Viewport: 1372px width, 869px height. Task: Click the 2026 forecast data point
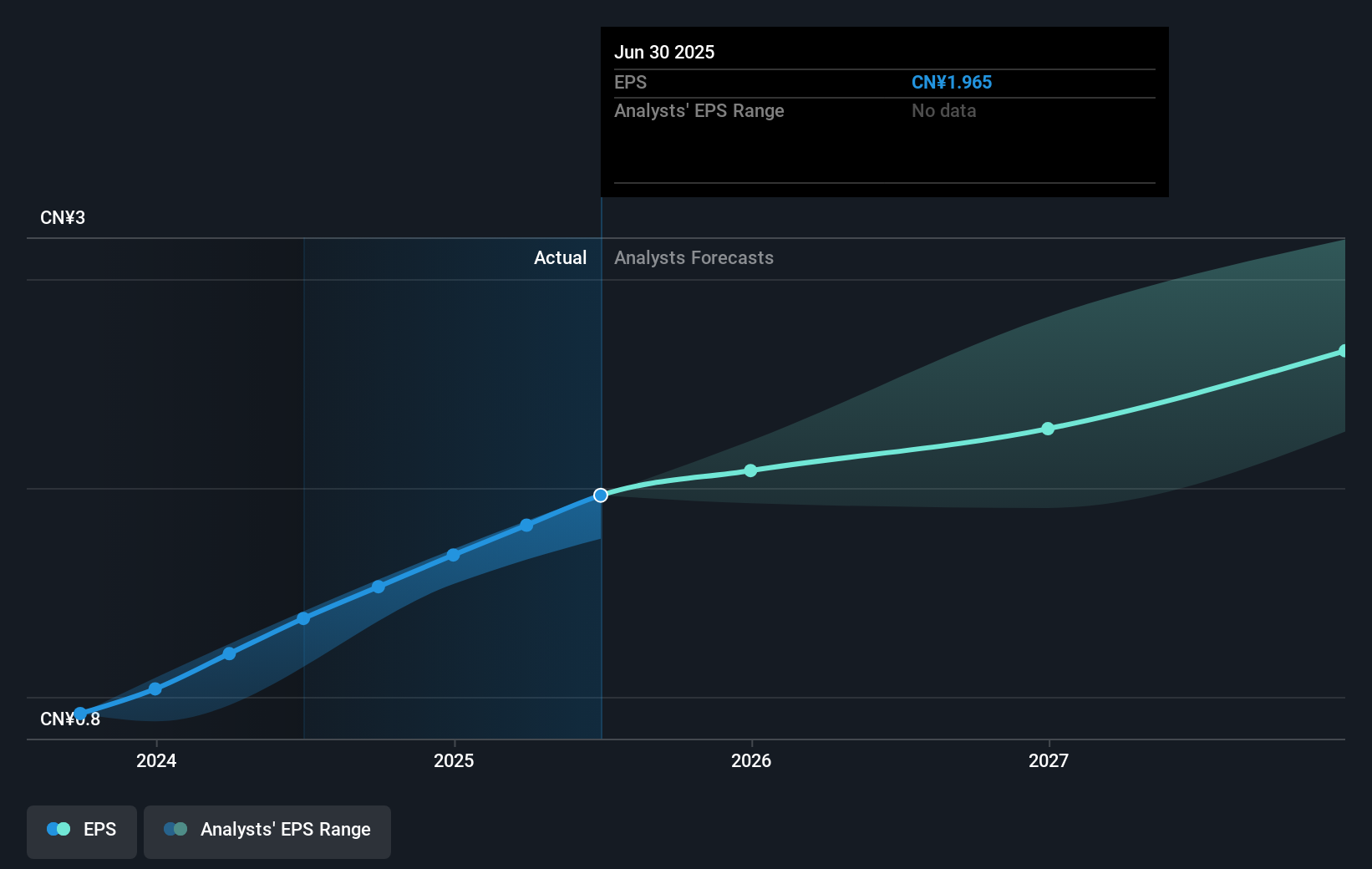751,470
